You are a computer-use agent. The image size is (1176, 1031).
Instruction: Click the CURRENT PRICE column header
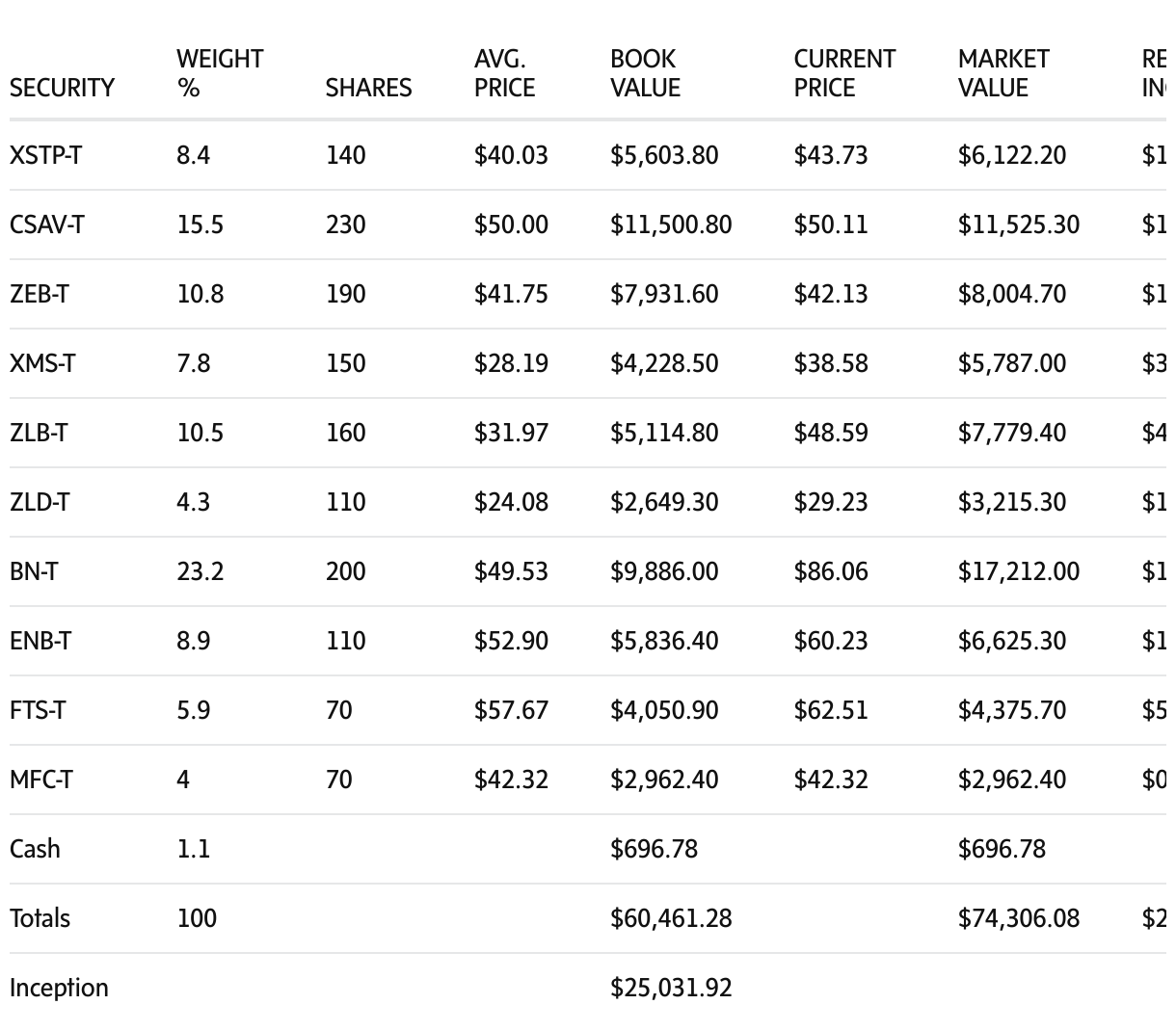coord(843,73)
